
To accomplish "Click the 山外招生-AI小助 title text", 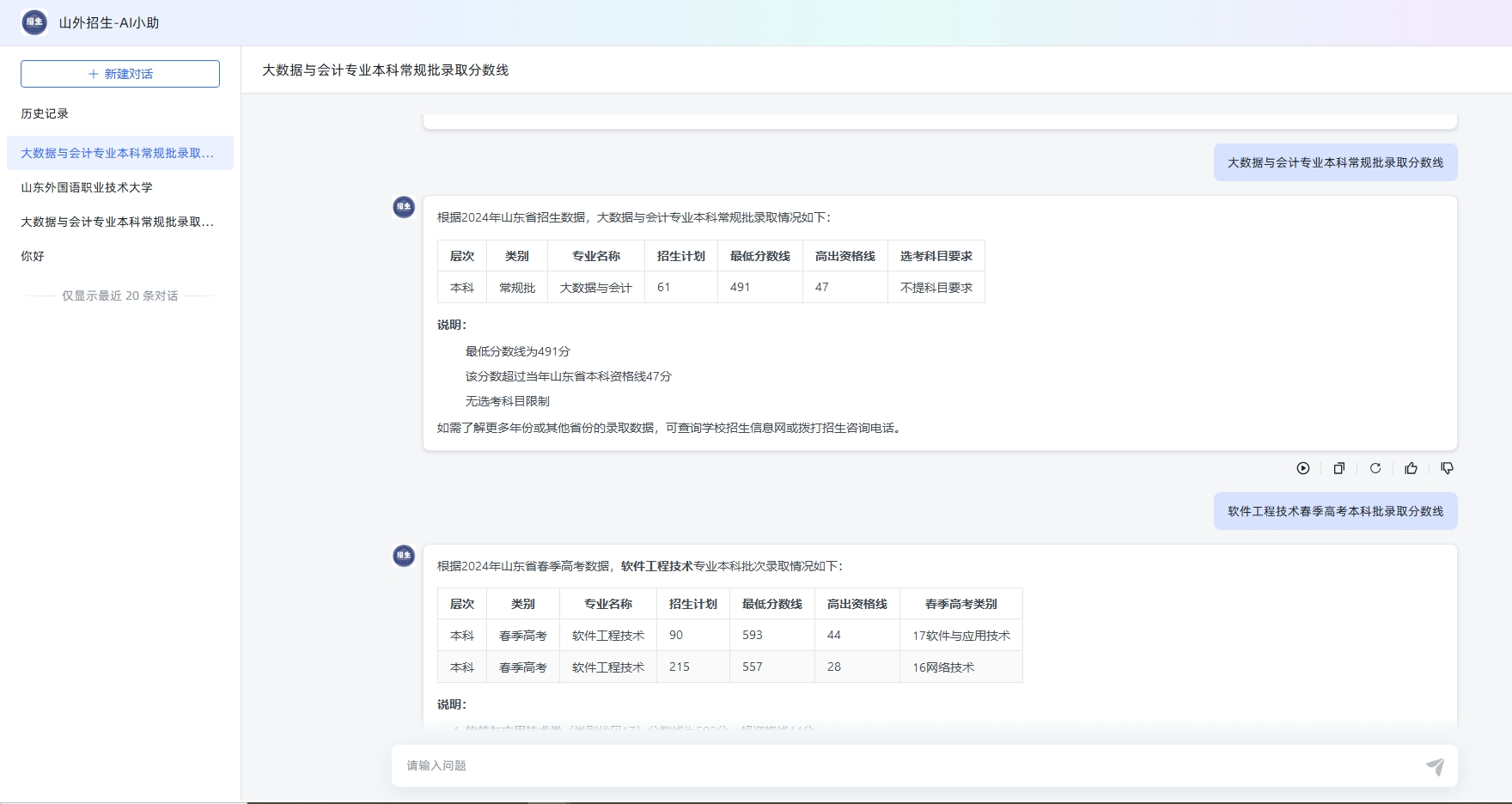I will [x=109, y=23].
